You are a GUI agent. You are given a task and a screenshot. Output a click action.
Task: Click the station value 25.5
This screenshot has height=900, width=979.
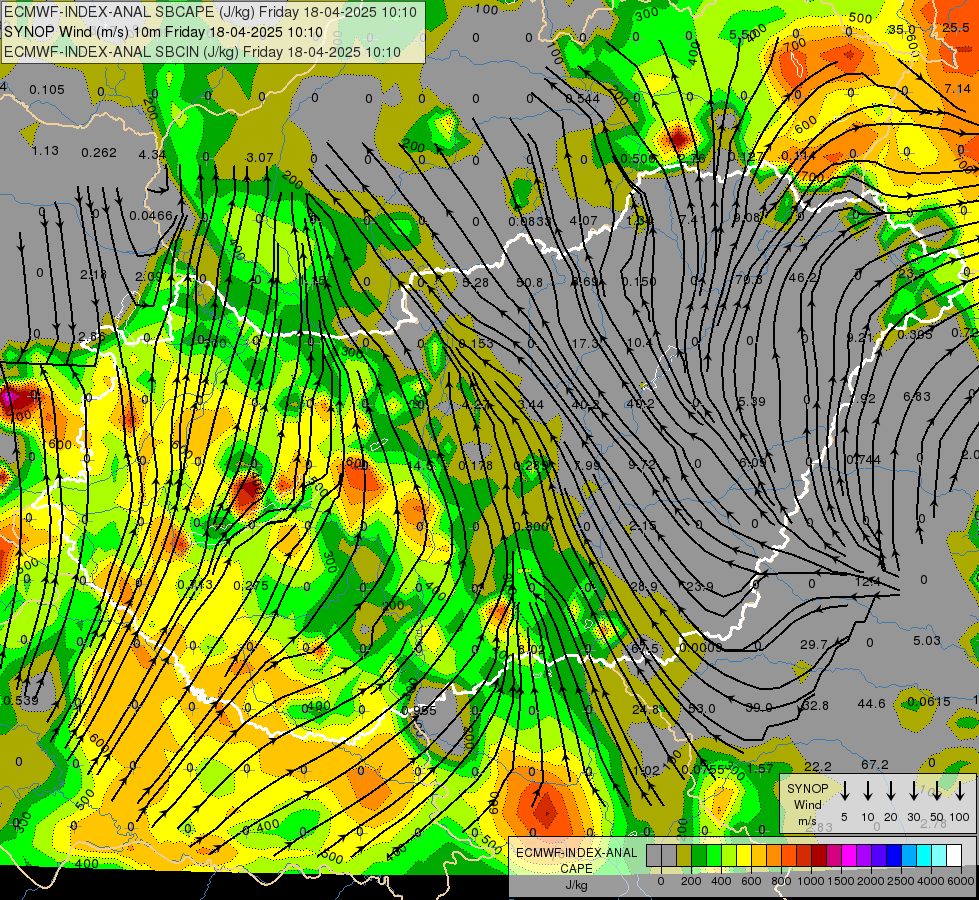[x=956, y=27]
